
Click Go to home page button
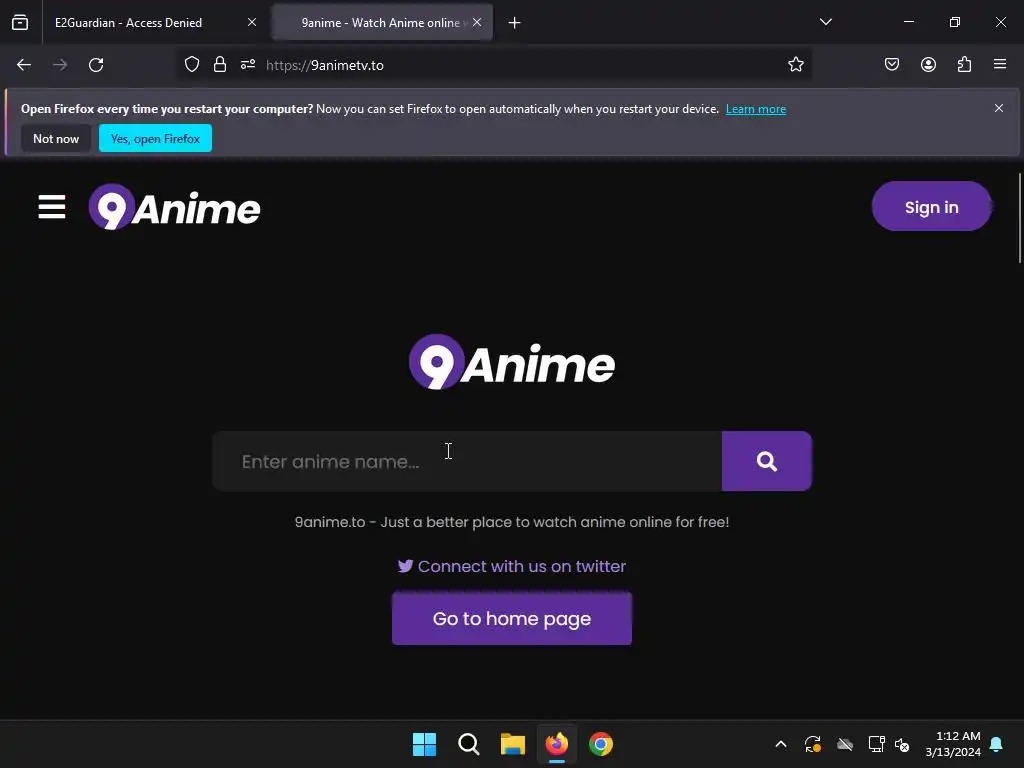pos(511,618)
